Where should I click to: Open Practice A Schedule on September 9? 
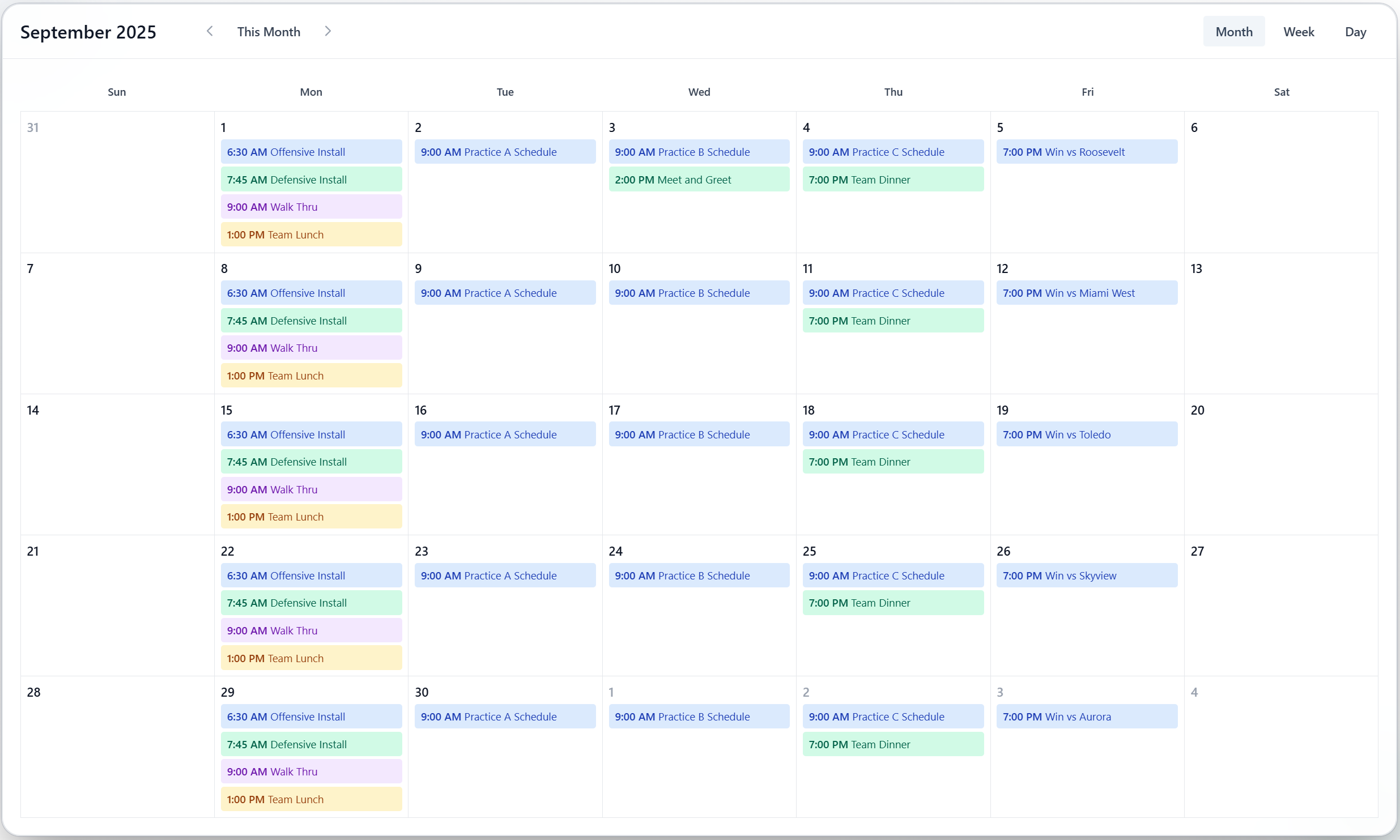(505, 293)
